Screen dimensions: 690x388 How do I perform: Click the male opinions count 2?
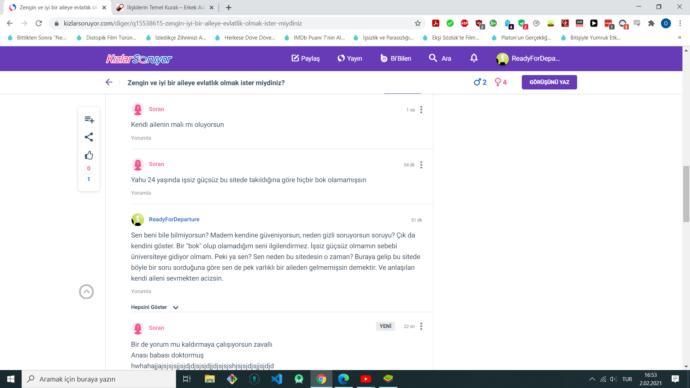[x=480, y=82]
